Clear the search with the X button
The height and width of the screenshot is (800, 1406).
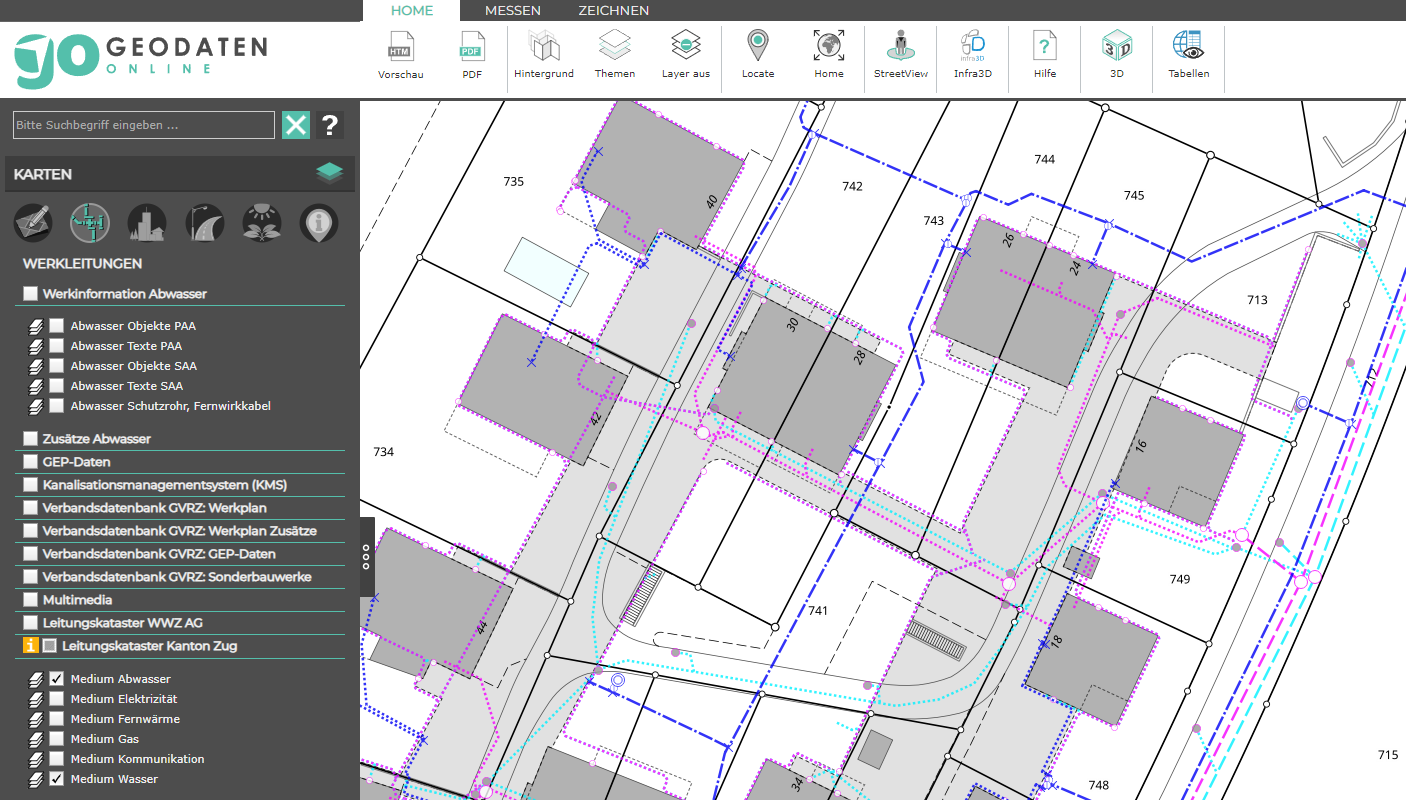point(296,125)
